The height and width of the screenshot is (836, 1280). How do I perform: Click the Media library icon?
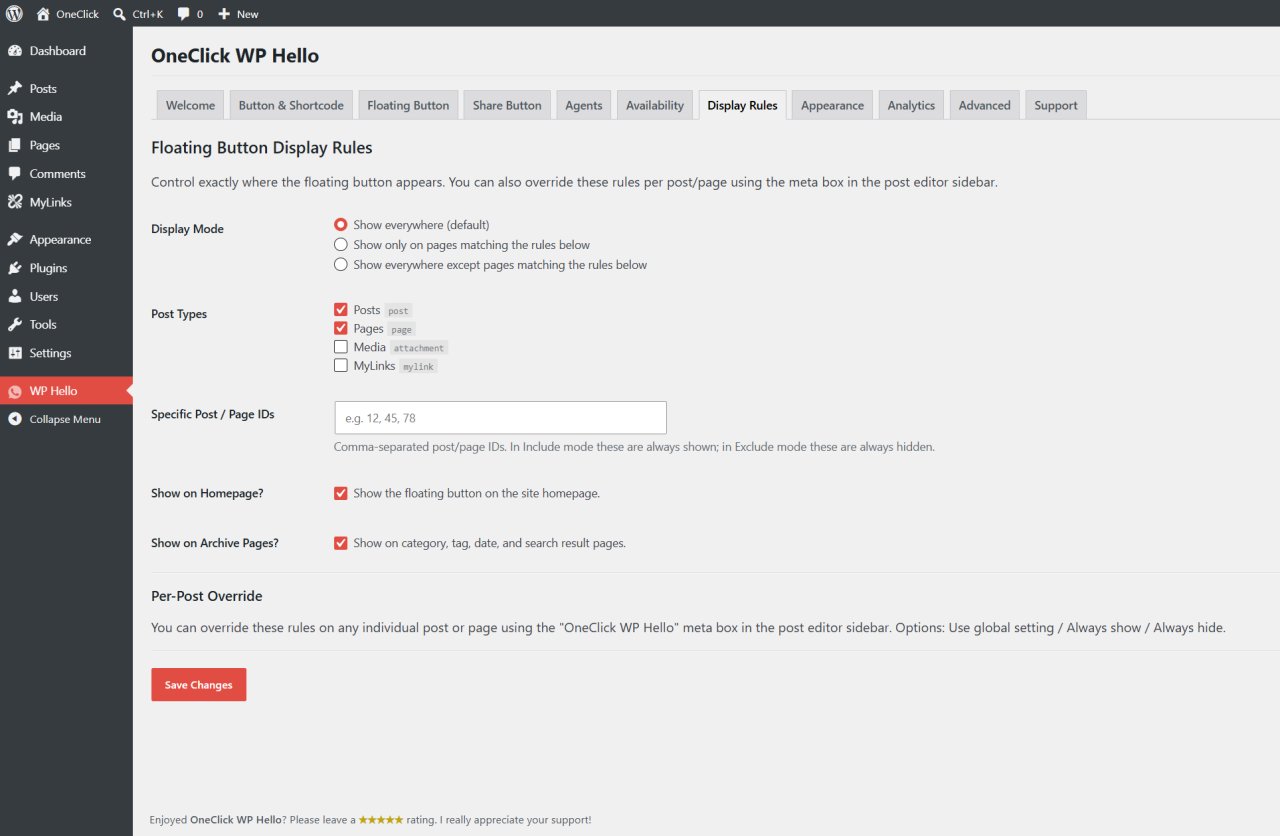[15, 117]
